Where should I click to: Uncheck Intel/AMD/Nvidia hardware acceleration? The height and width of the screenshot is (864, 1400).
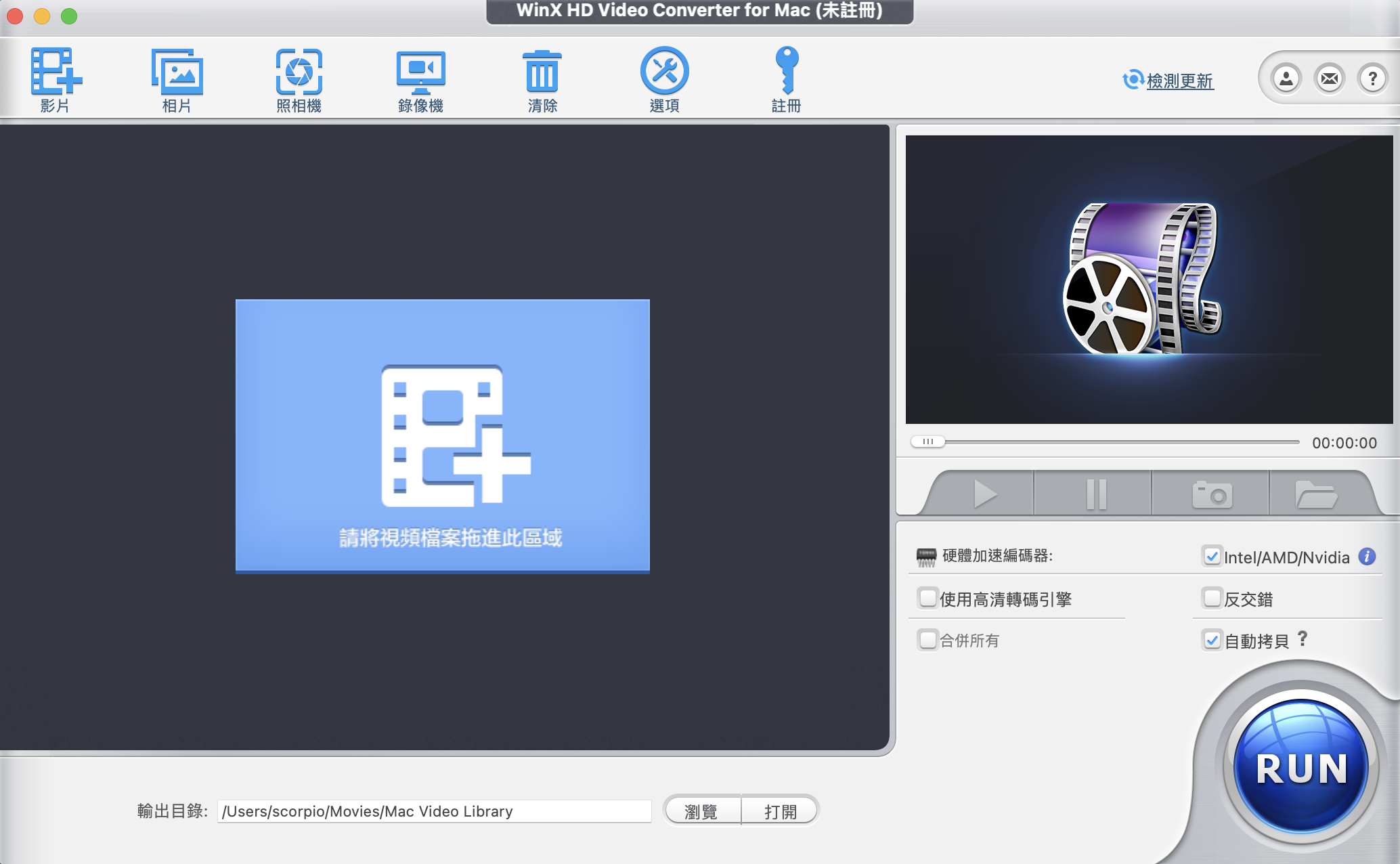coord(1212,557)
